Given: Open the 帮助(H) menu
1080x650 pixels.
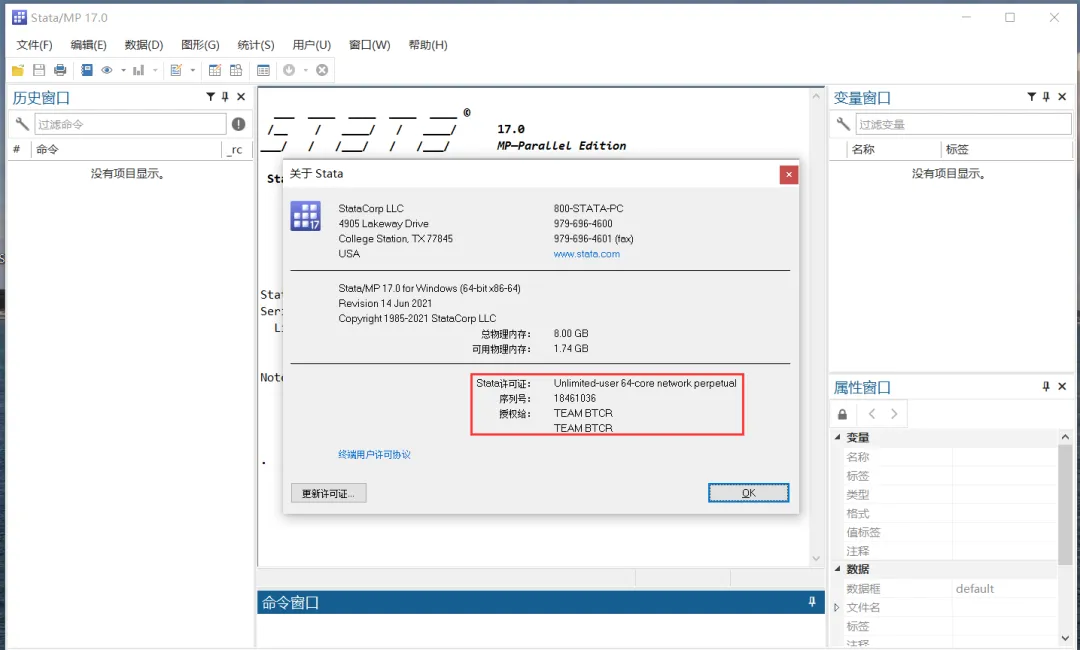Looking at the screenshot, I should [428, 45].
